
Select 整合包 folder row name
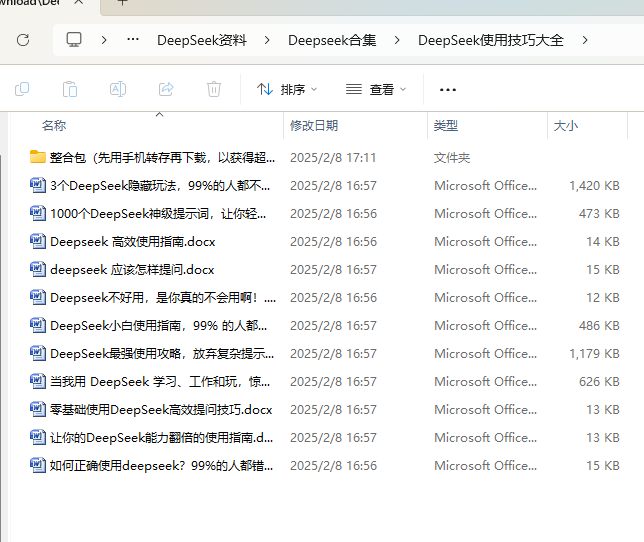click(162, 158)
